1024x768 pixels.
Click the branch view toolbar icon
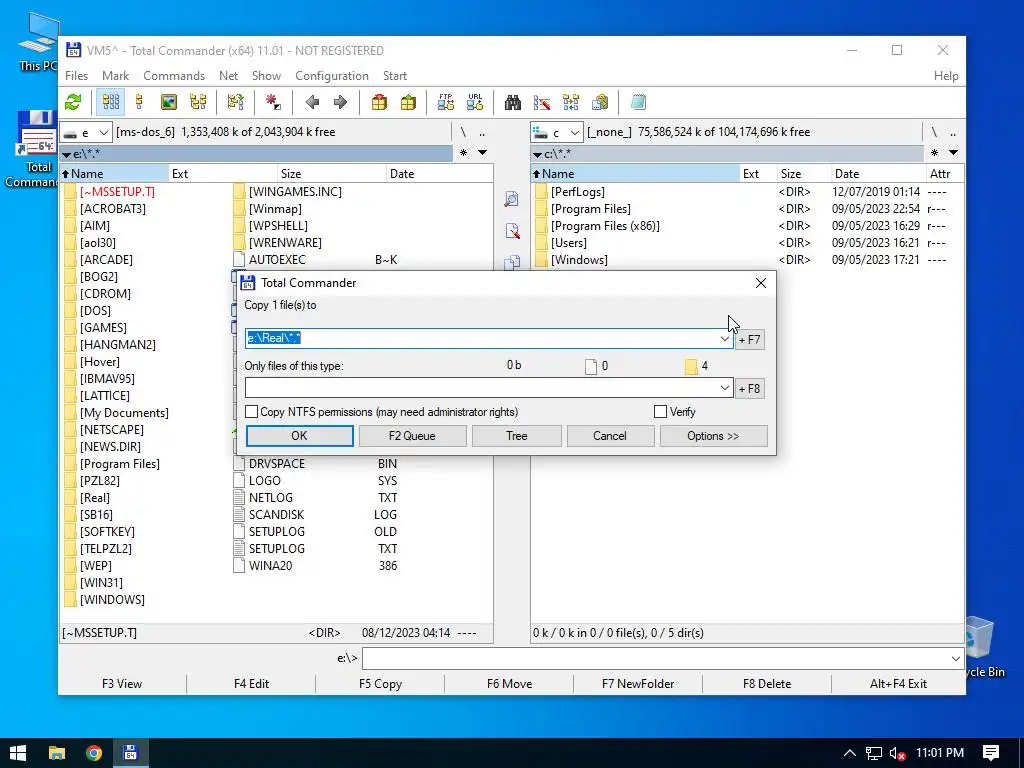point(236,103)
